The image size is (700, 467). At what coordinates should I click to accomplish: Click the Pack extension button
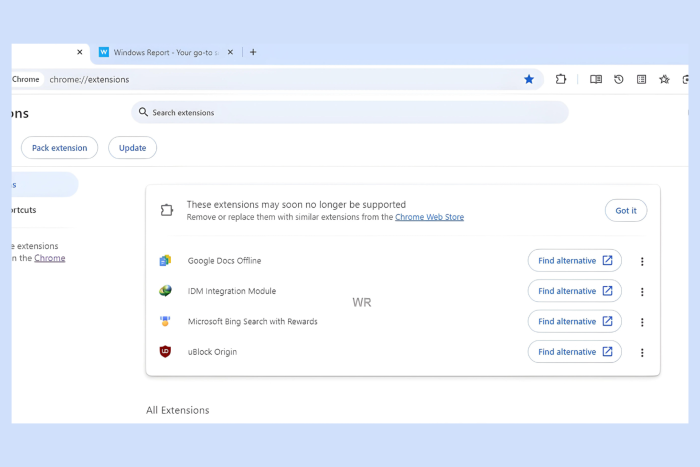click(x=59, y=148)
